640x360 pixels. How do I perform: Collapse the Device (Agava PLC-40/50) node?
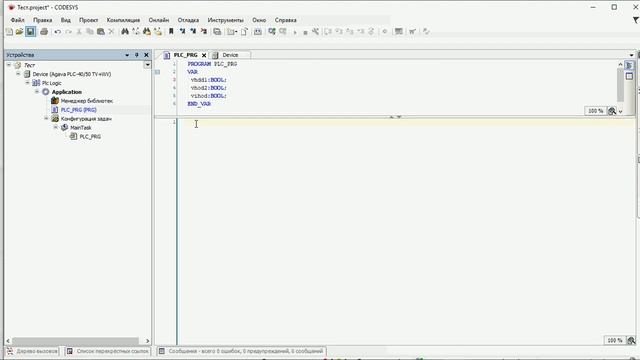tap(18, 74)
